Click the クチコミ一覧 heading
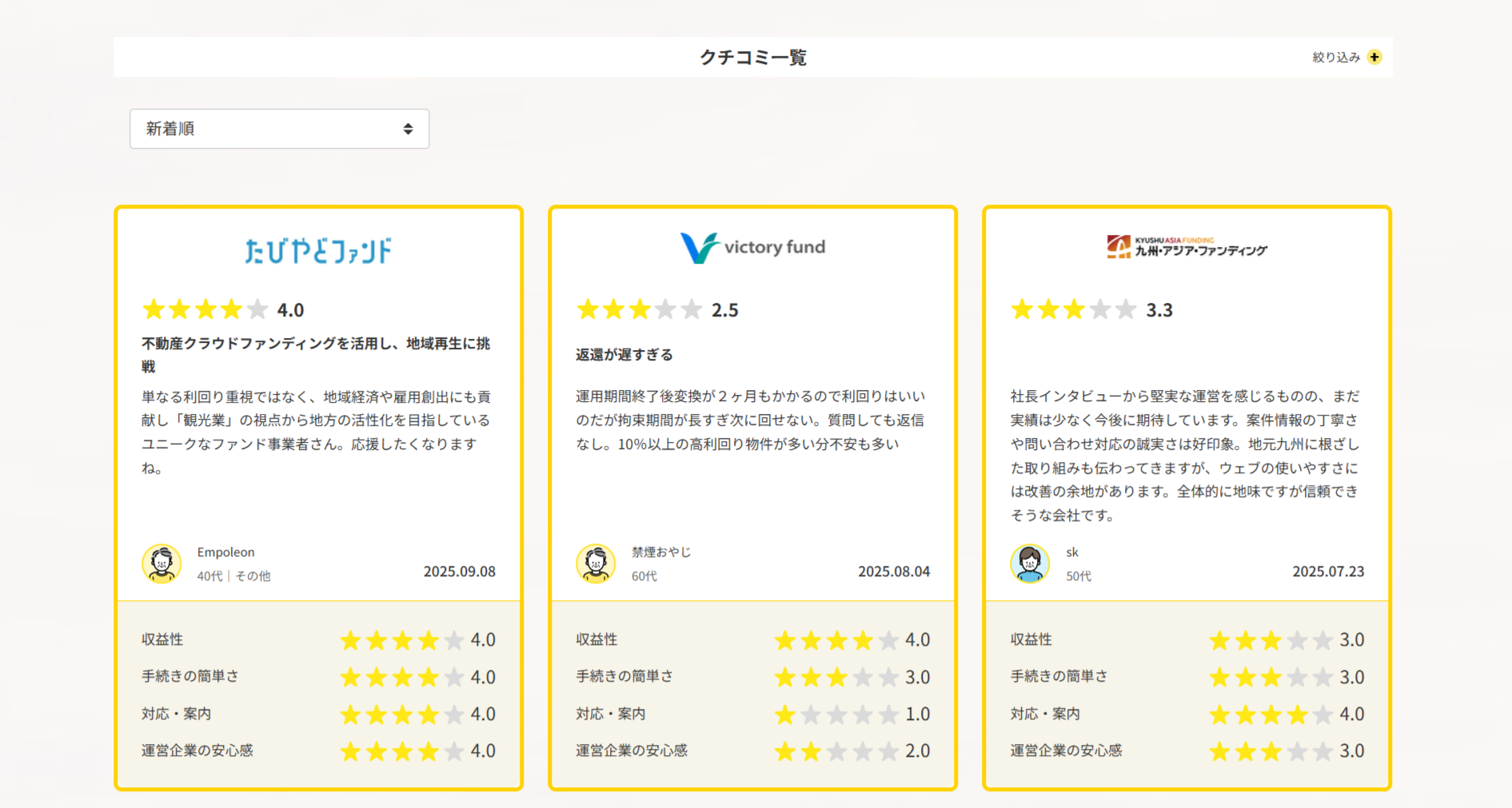Screen dimensions: 1512x808 (x=752, y=58)
